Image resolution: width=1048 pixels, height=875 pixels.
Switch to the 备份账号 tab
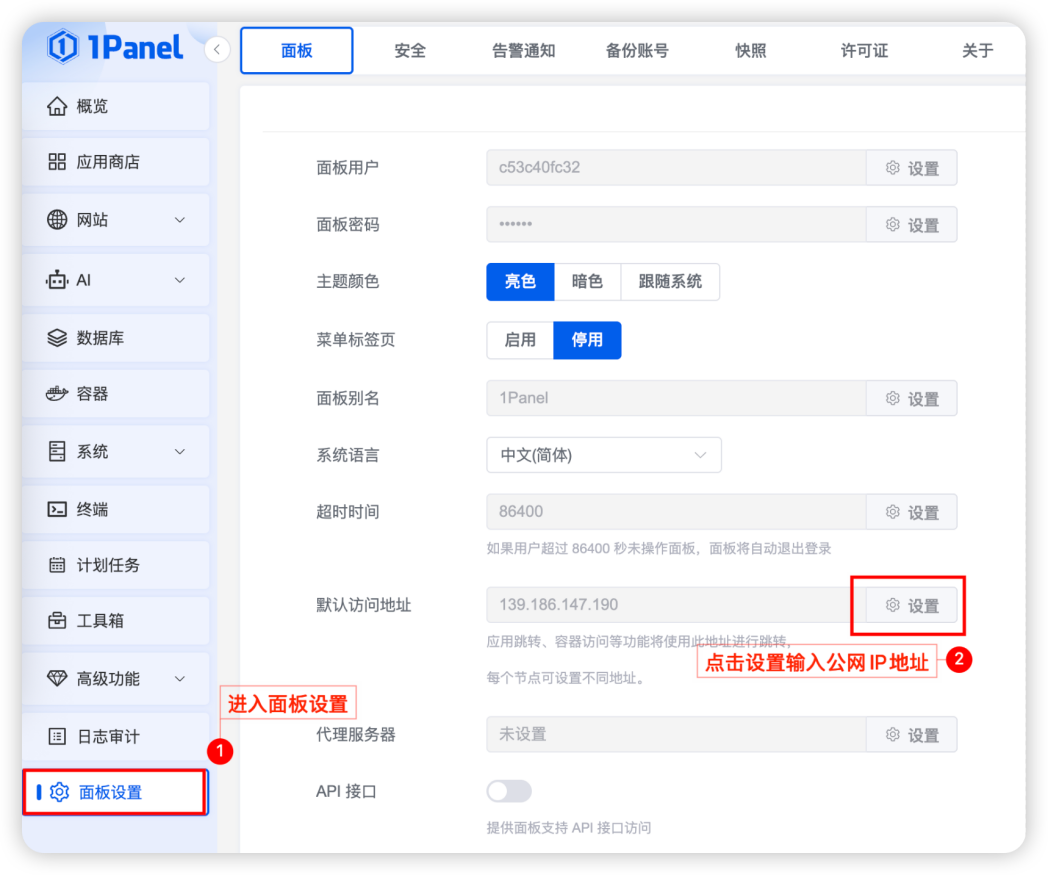pos(637,51)
